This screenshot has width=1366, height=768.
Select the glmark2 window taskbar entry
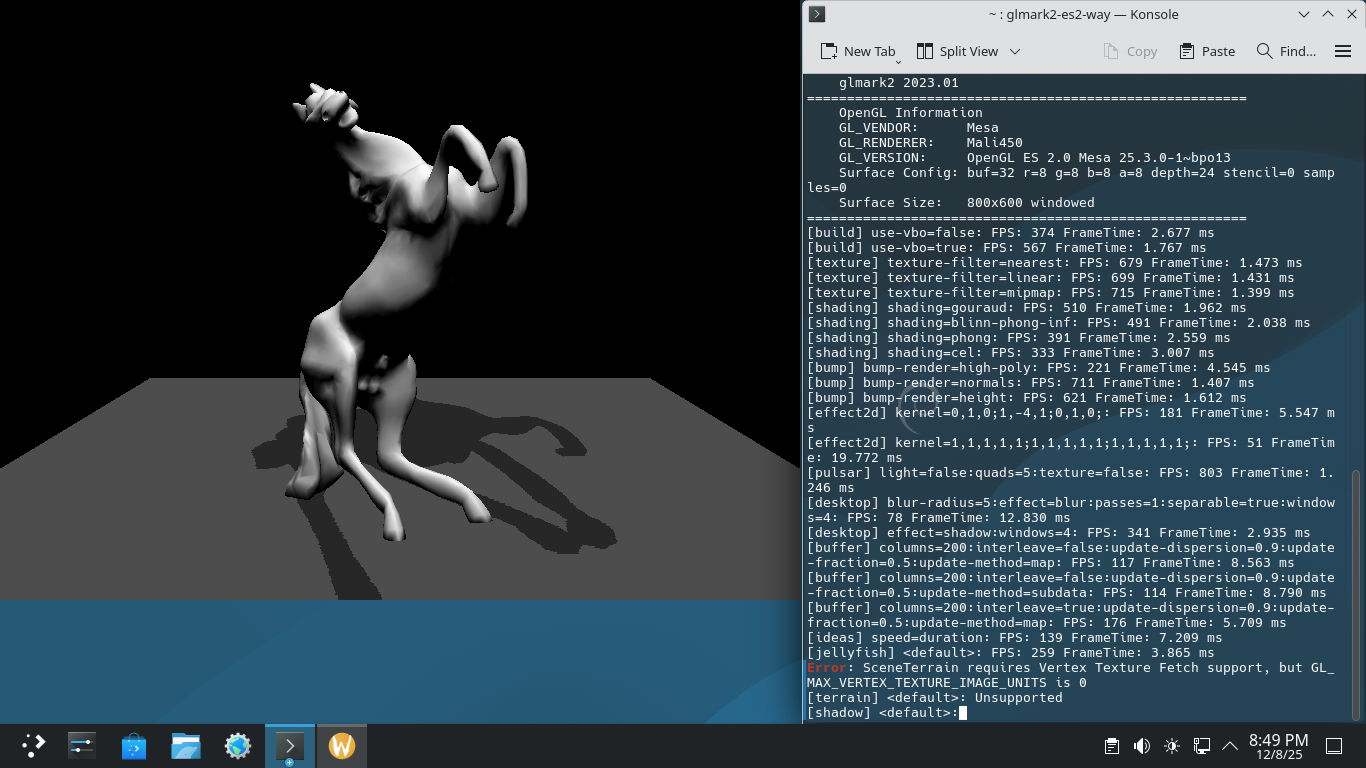342,746
